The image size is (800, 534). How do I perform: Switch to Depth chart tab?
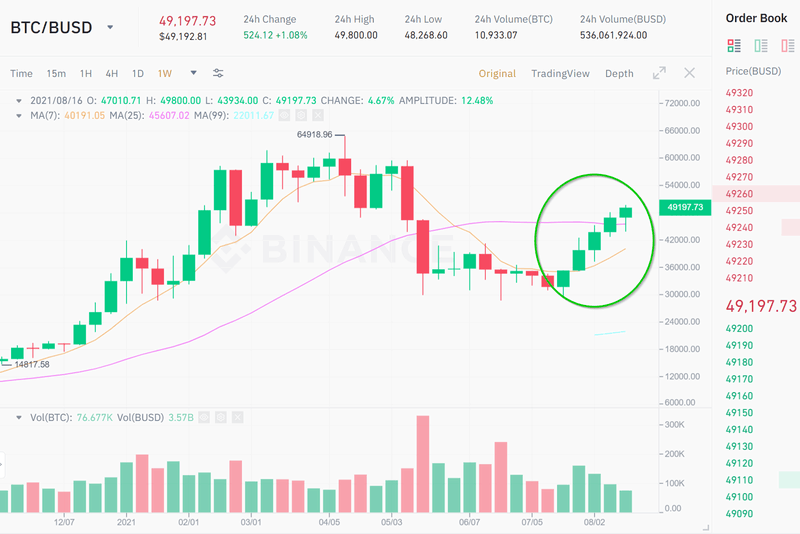pos(619,73)
